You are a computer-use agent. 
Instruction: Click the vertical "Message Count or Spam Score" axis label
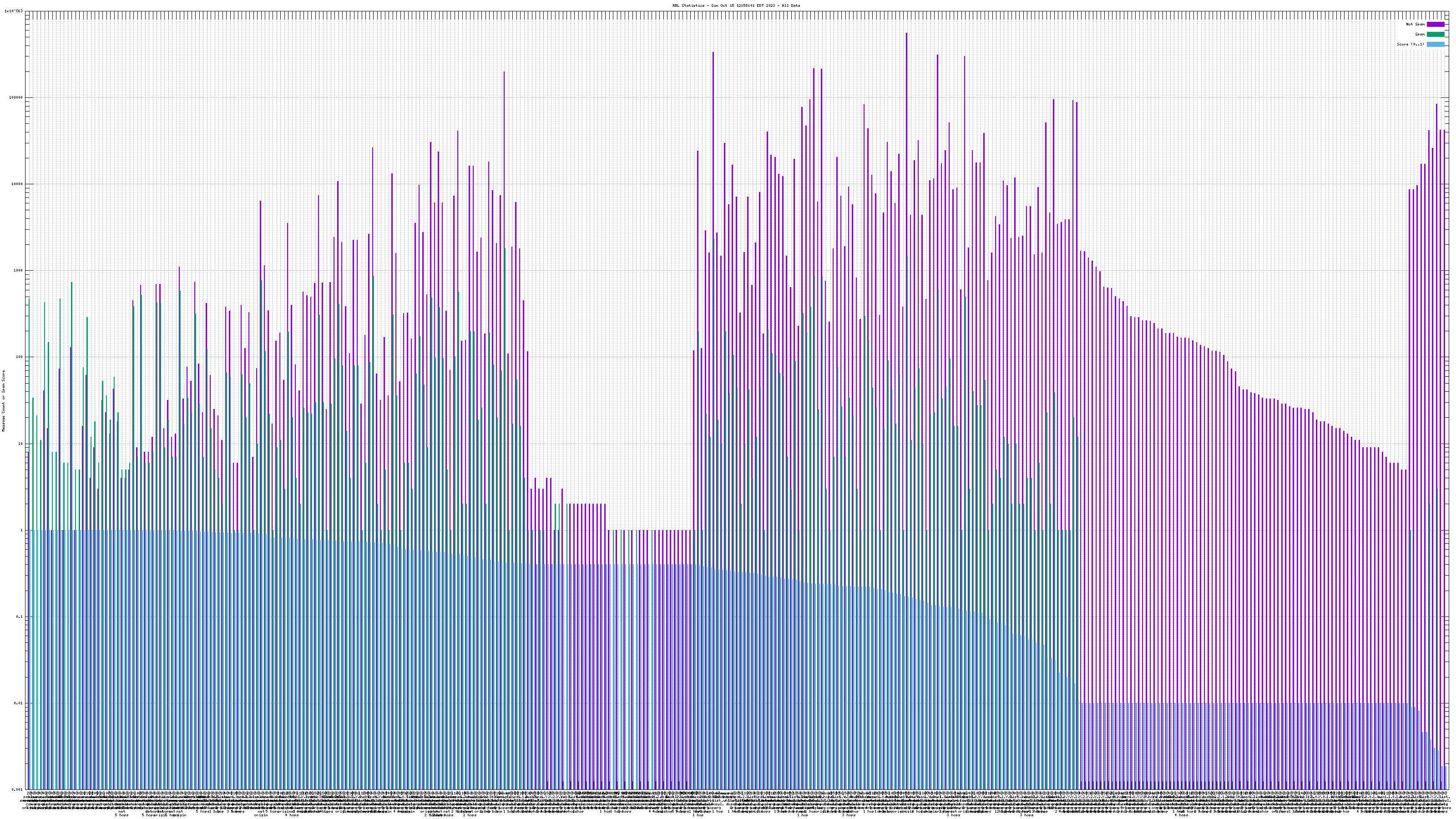coord(3,401)
